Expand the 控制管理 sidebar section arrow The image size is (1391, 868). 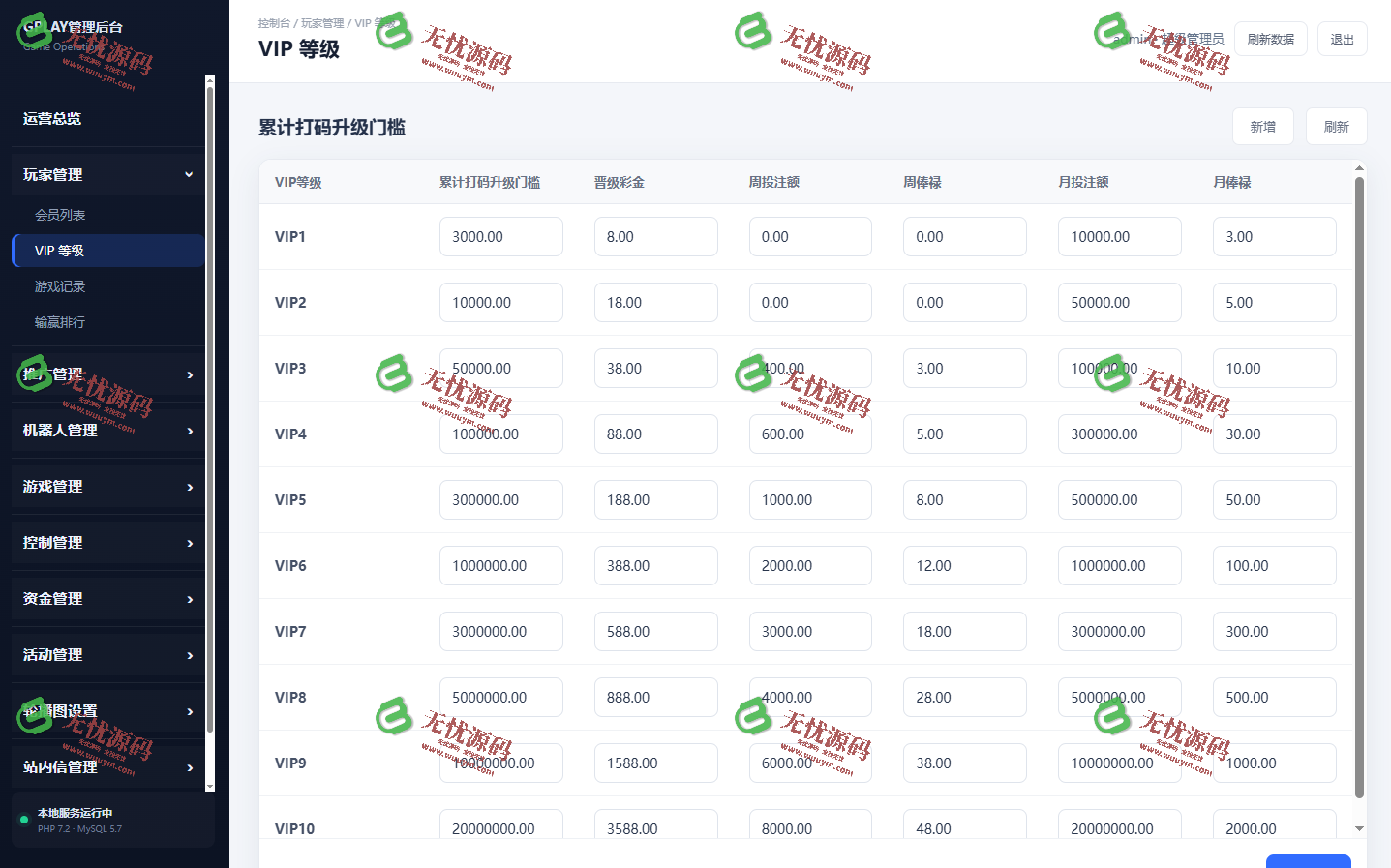pyautogui.click(x=190, y=543)
